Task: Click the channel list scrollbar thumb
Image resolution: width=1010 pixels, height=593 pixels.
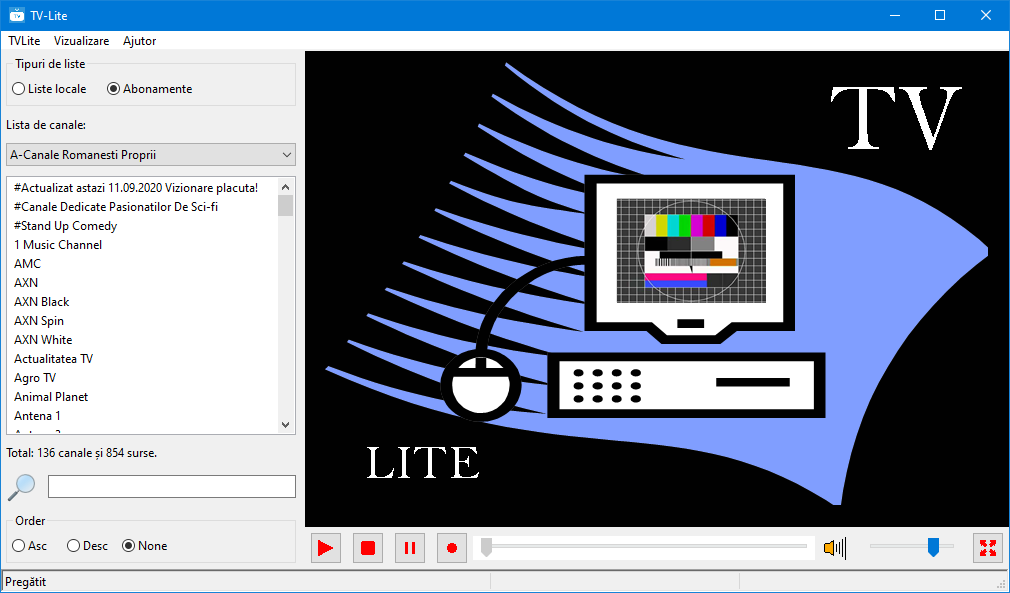Action: click(x=285, y=205)
